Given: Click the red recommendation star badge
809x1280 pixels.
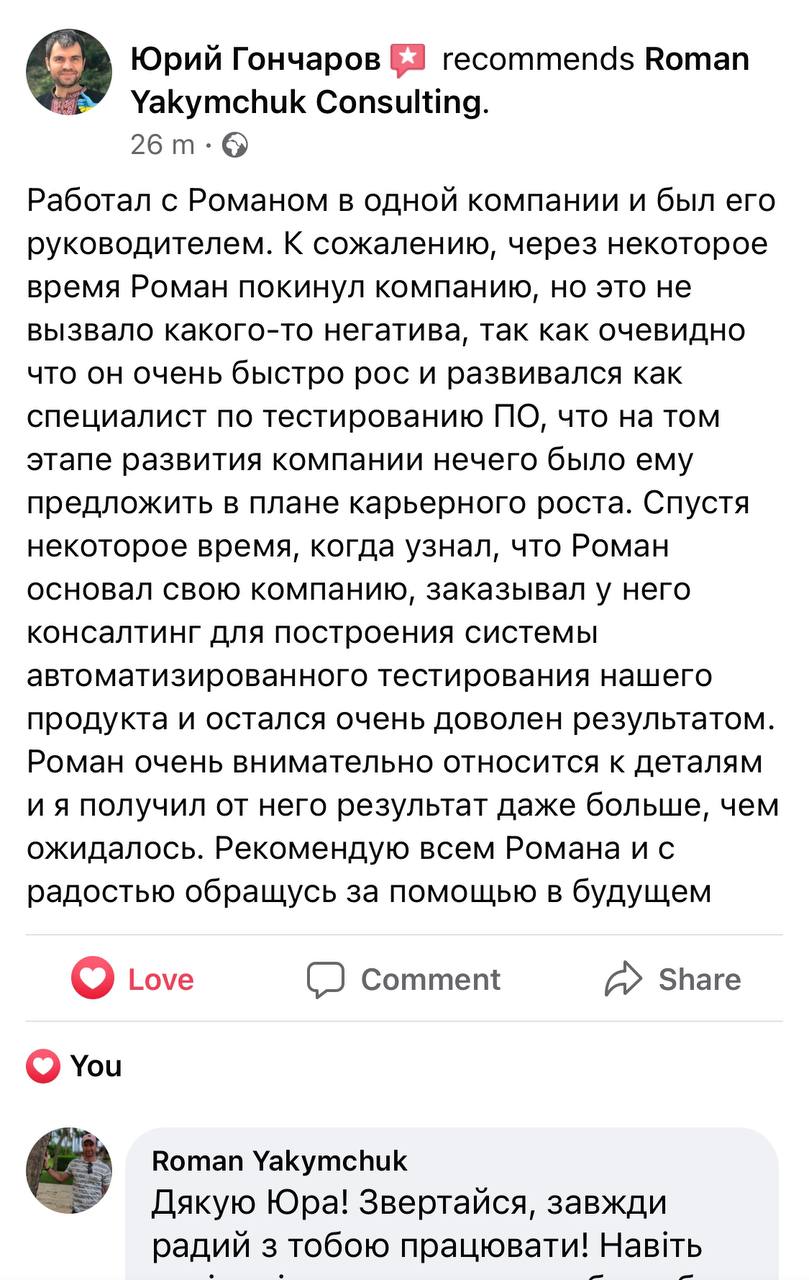Looking at the screenshot, I should point(407,61).
